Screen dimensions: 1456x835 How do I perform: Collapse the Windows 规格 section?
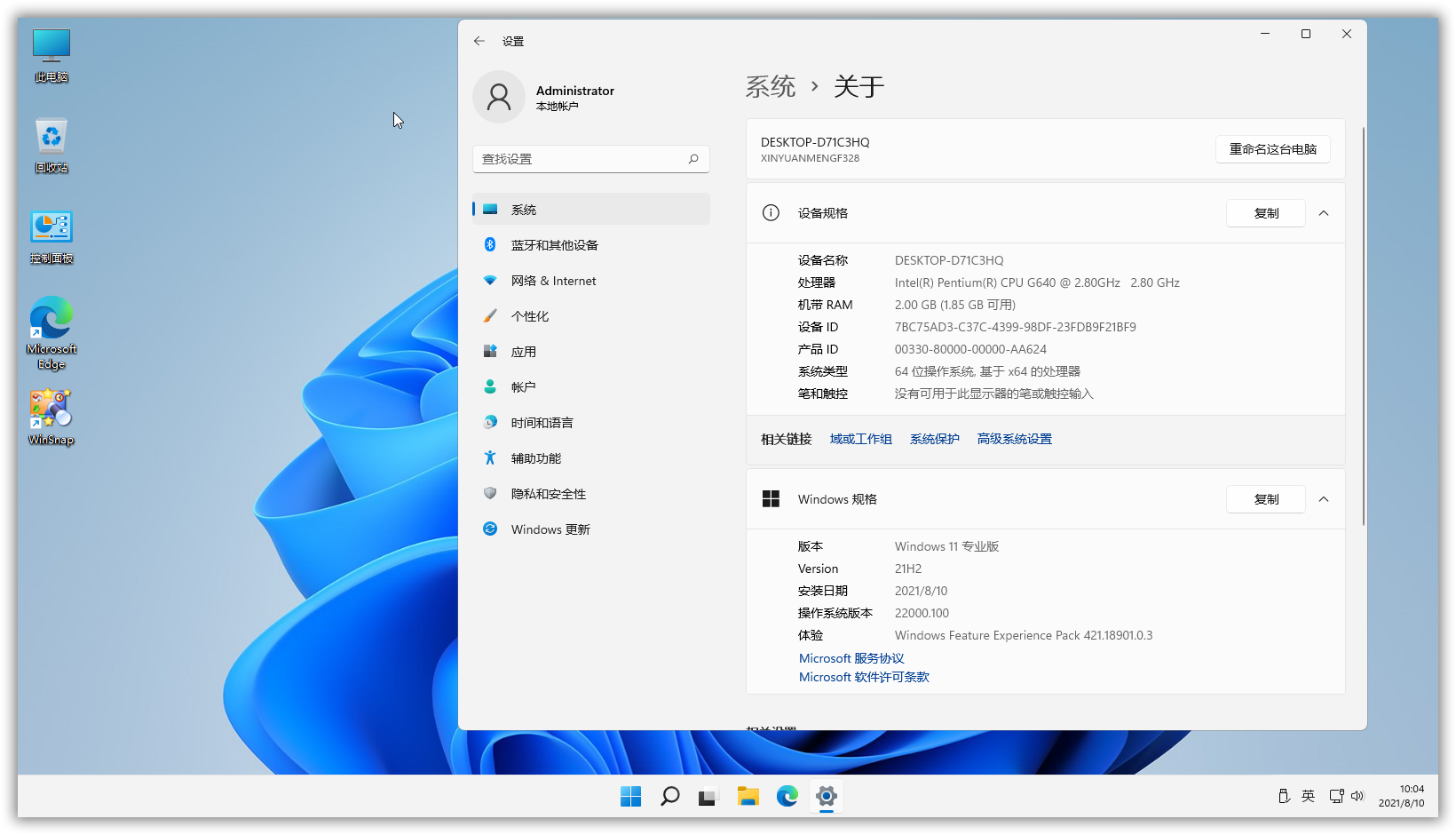(x=1324, y=499)
